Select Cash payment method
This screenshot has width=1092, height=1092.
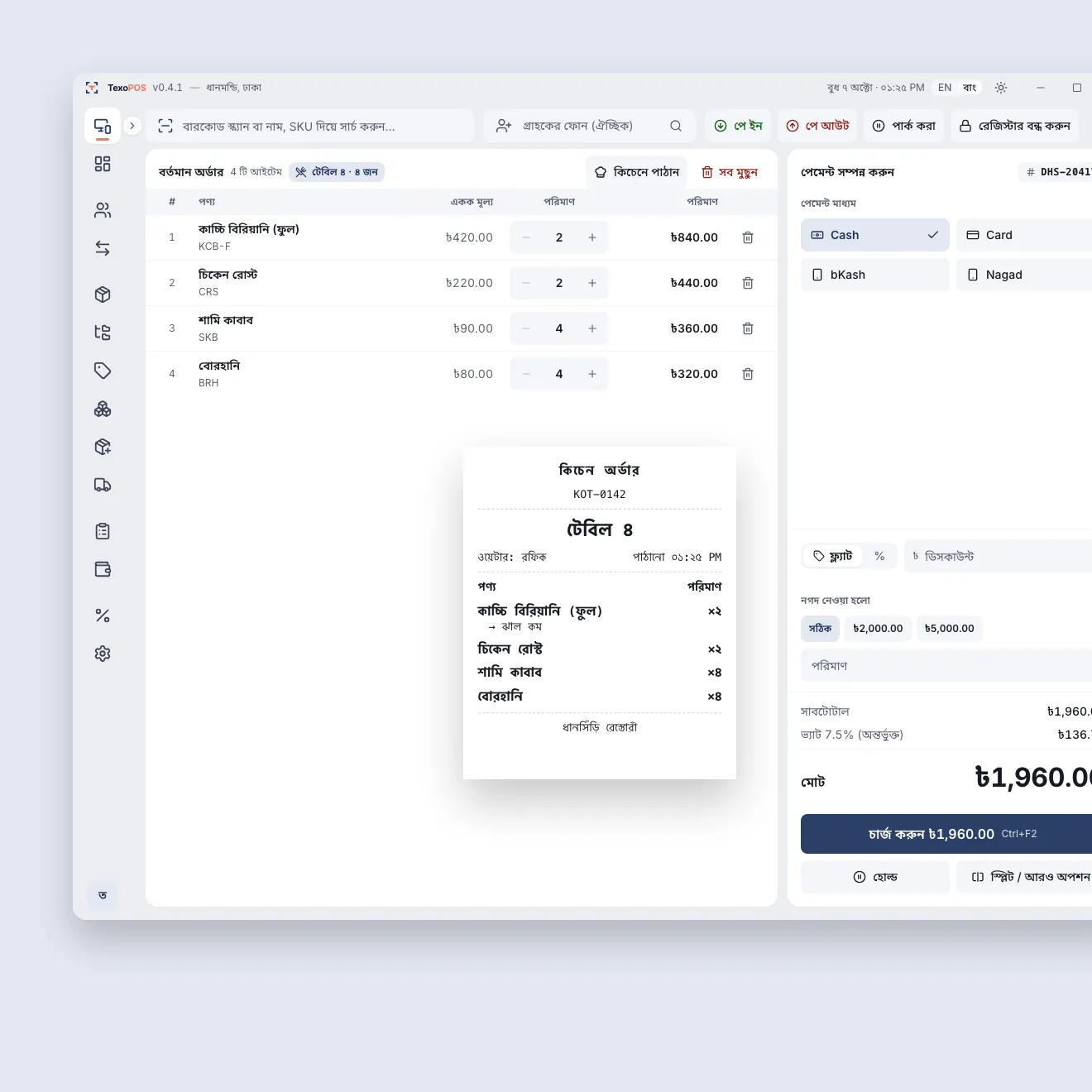(875, 235)
